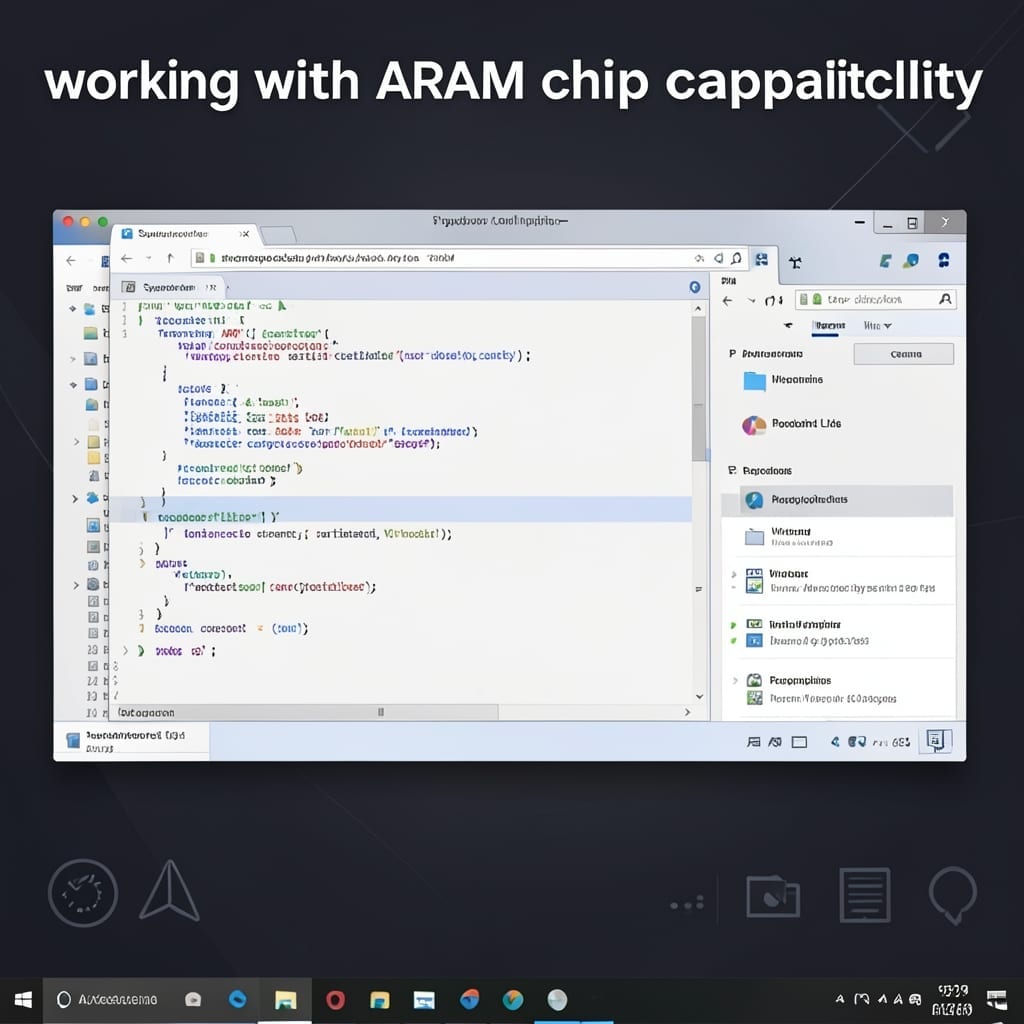Click the paper-plane arrow icon on the dark background
1024x1024 pixels.
[x=169, y=890]
